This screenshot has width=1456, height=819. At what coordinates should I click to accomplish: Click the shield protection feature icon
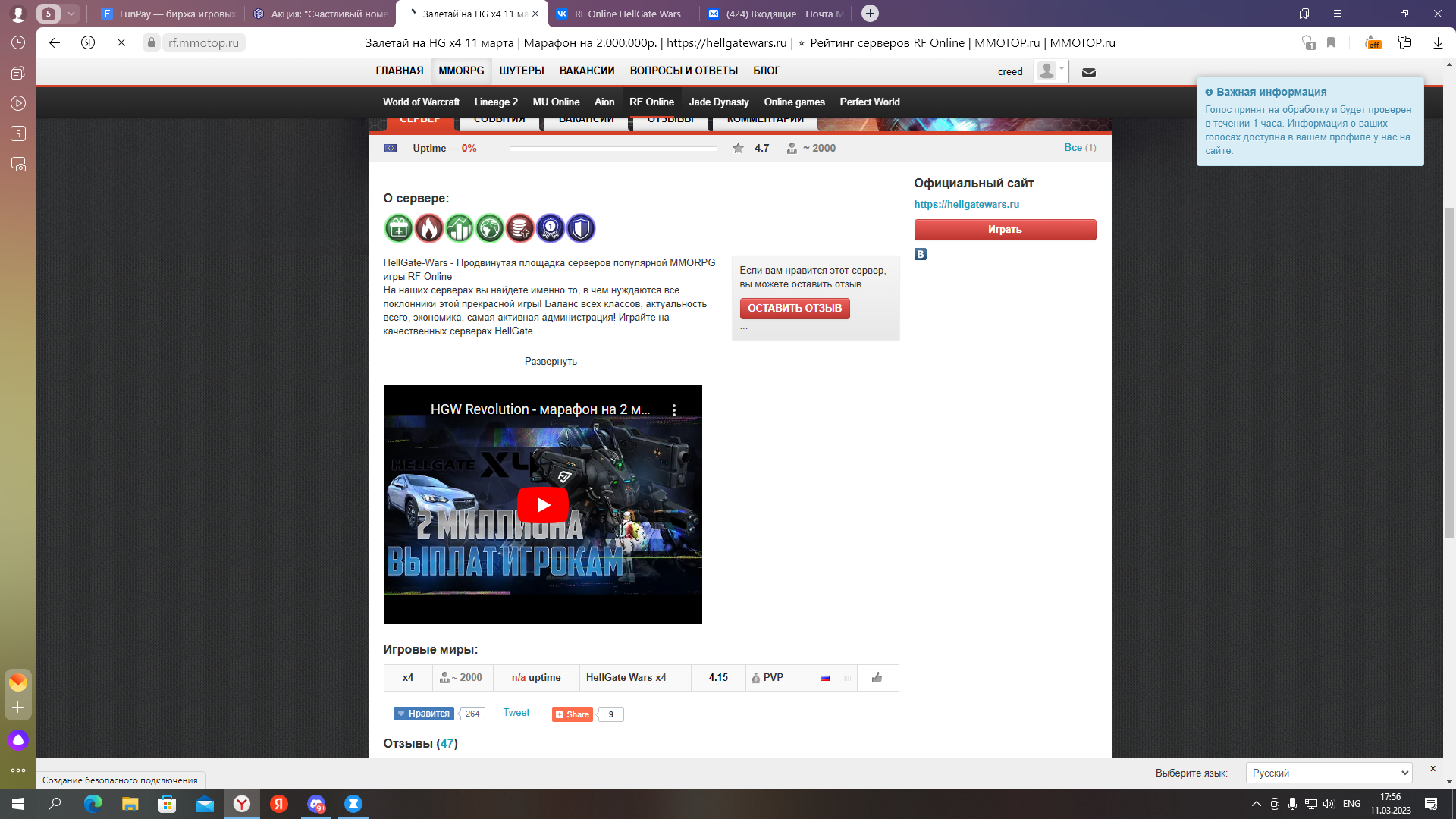(x=580, y=228)
